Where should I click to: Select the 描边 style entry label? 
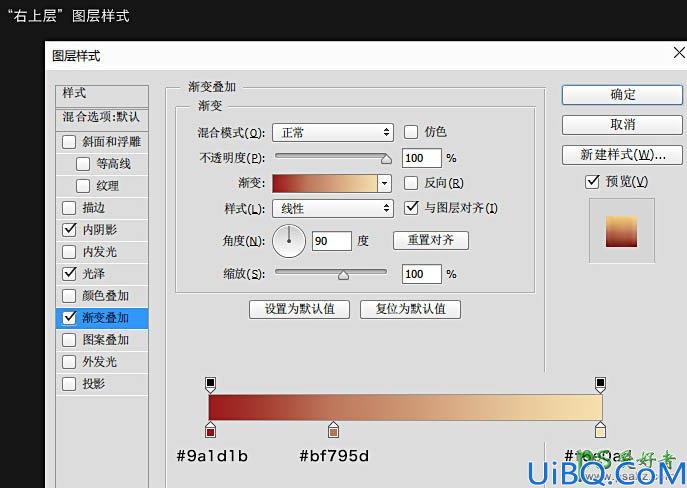pos(93,208)
